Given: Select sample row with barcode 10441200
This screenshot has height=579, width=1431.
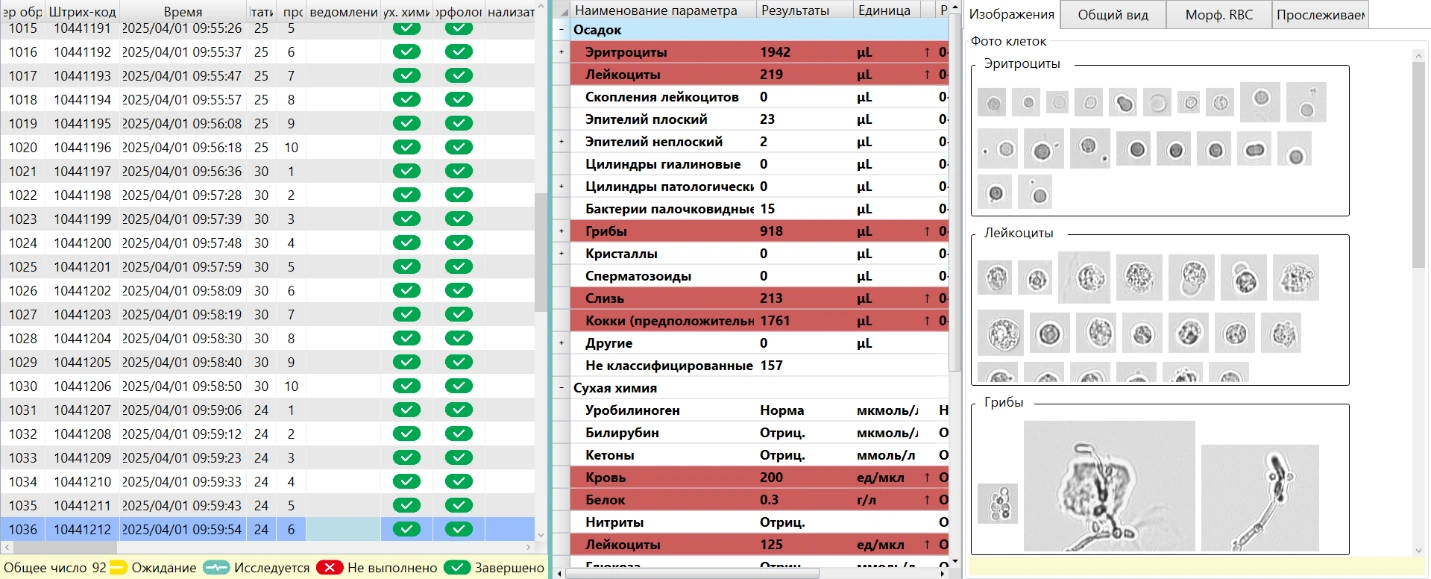Looking at the screenshot, I should (x=83, y=243).
